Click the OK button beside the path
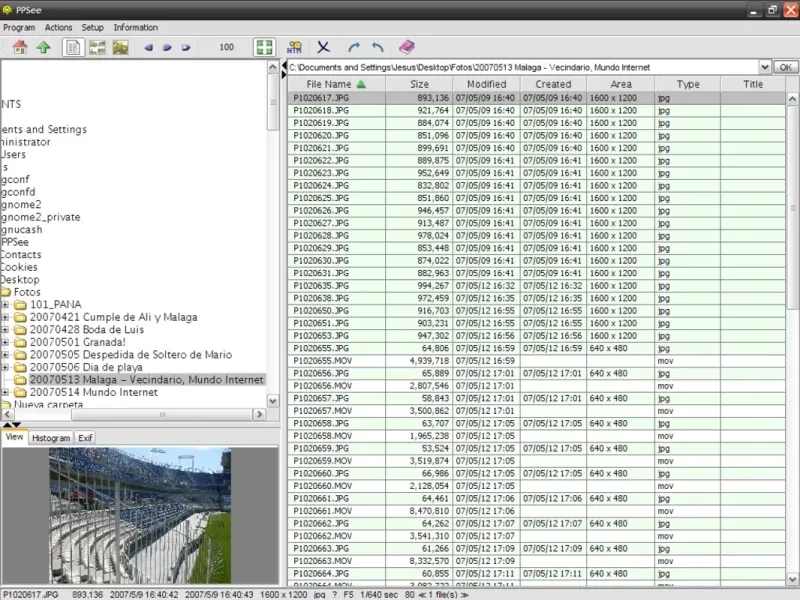 point(786,67)
